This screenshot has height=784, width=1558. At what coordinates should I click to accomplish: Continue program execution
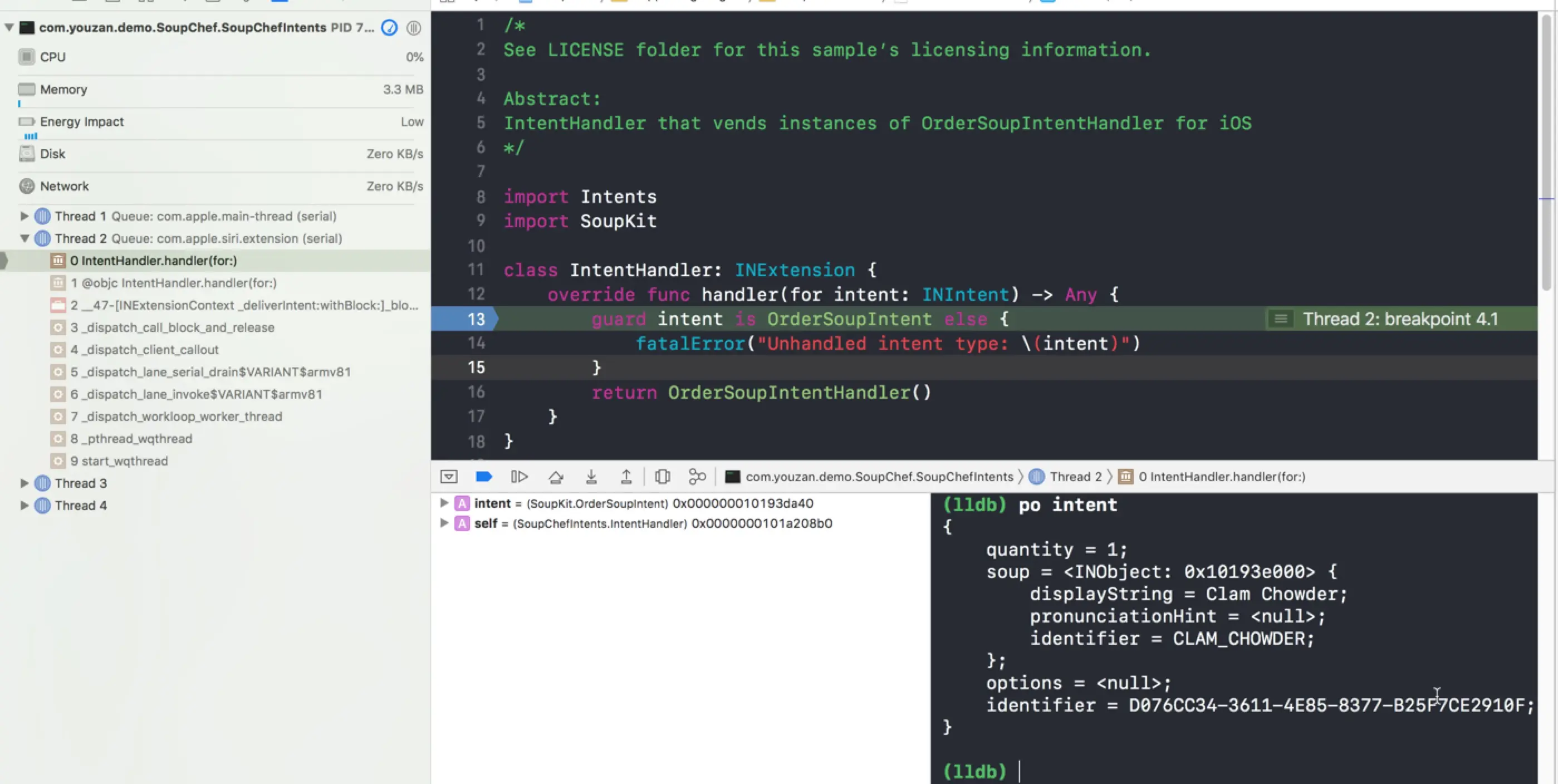(519, 477)
